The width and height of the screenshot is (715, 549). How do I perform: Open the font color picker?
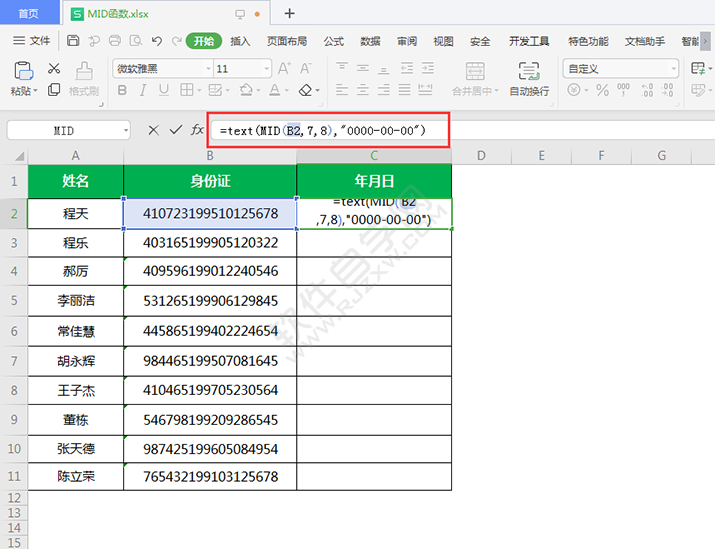click(281, 90)
